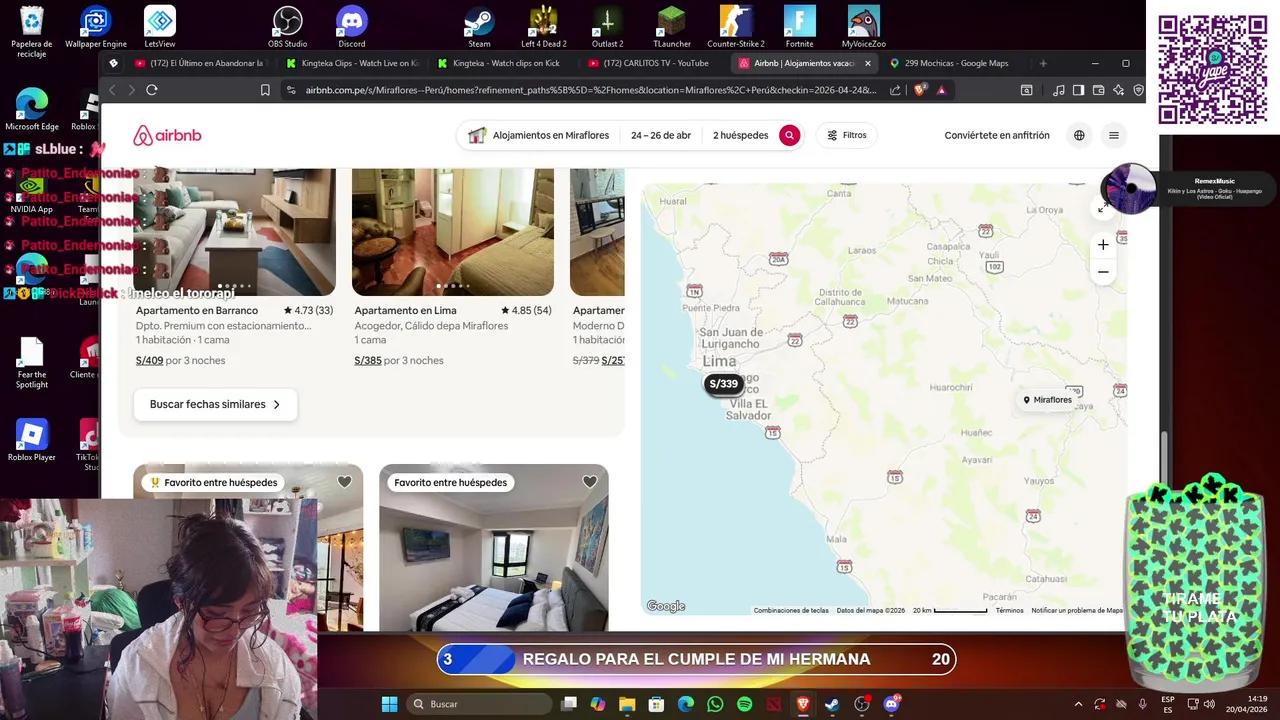This screenshot has width=1280, height=720.
Task: Click the red search magnifier button
Action: click(x=790, y=135)
